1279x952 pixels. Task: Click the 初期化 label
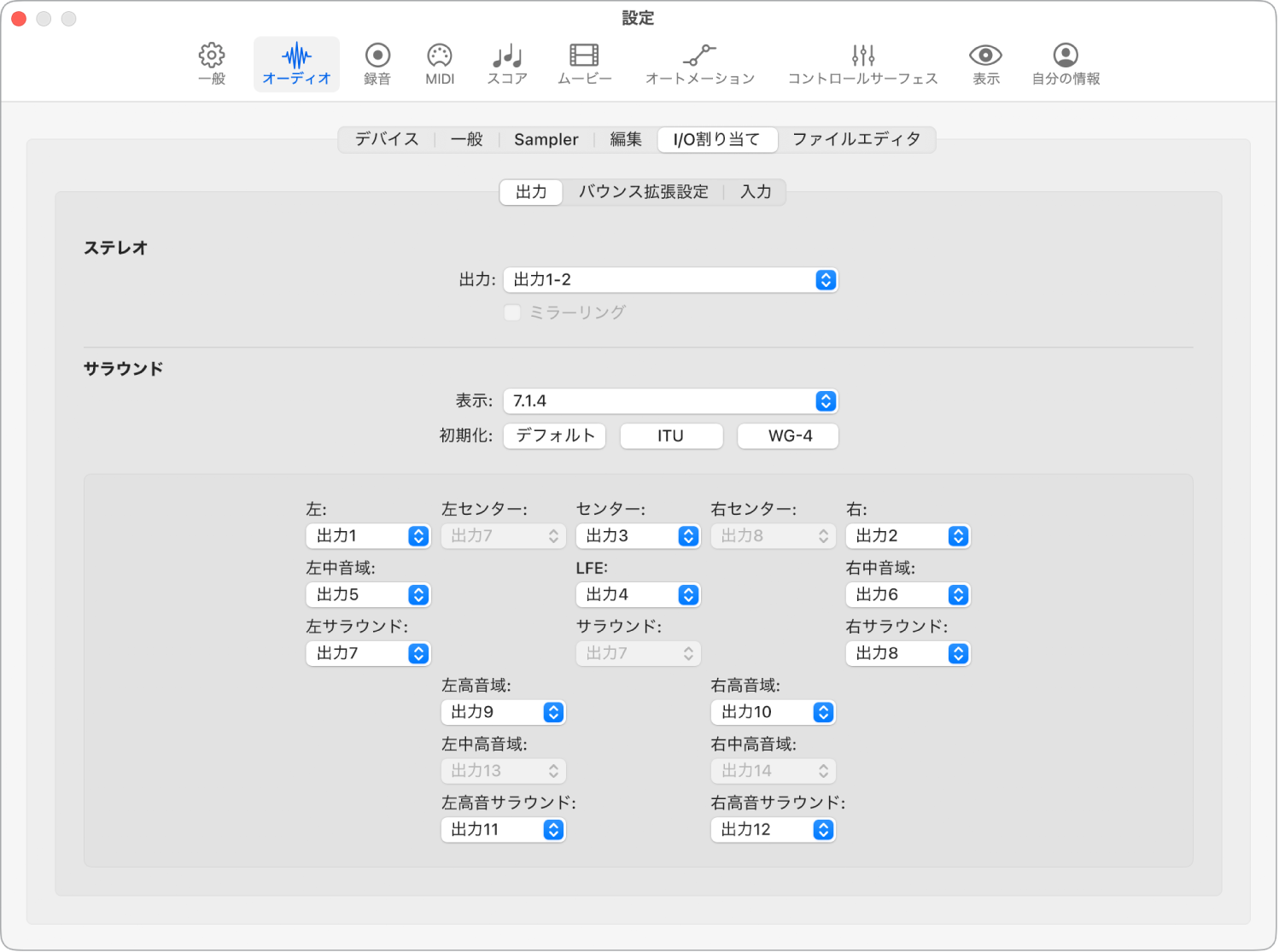(465, 436)
